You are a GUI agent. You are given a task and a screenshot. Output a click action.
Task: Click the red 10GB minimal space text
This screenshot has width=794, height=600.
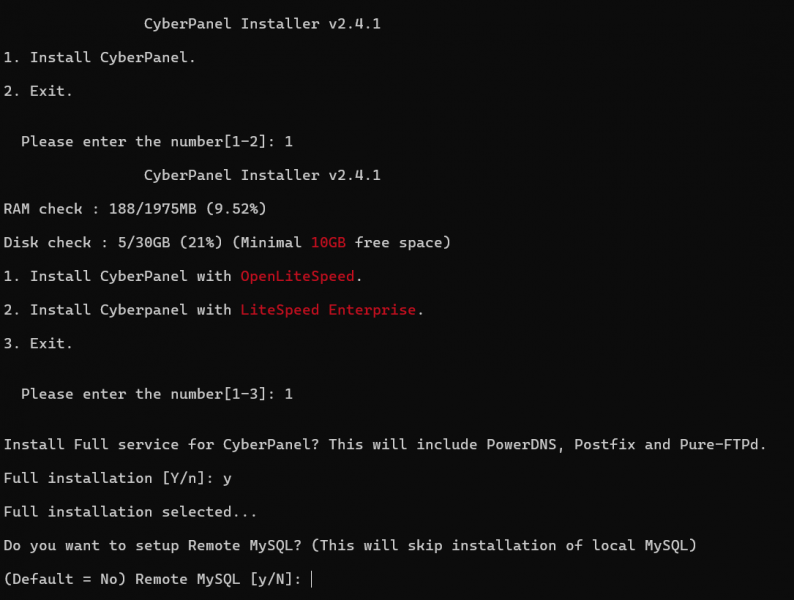point(328,243)
